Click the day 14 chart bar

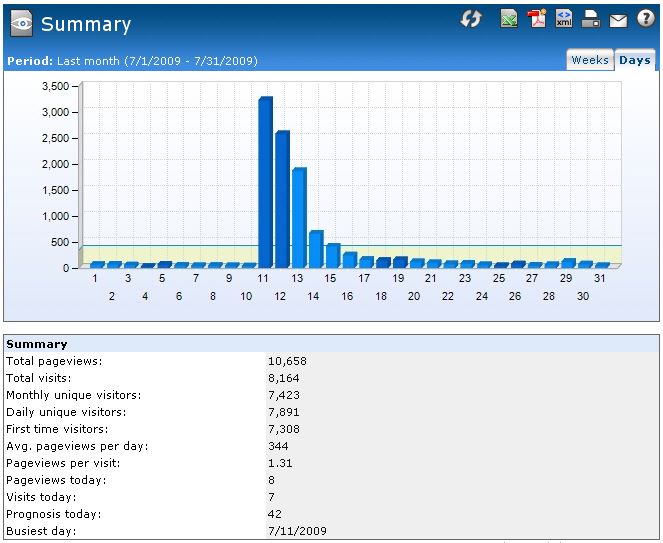[x=316, y=249]
